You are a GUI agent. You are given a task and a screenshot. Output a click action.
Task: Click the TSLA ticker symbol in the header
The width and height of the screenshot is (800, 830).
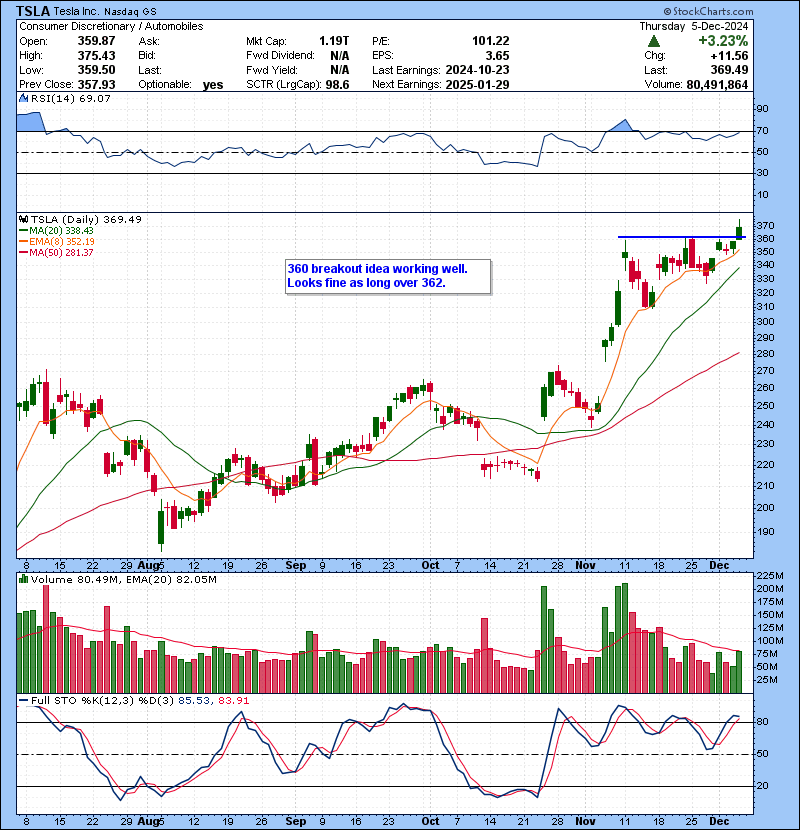(x=33, y=11)
